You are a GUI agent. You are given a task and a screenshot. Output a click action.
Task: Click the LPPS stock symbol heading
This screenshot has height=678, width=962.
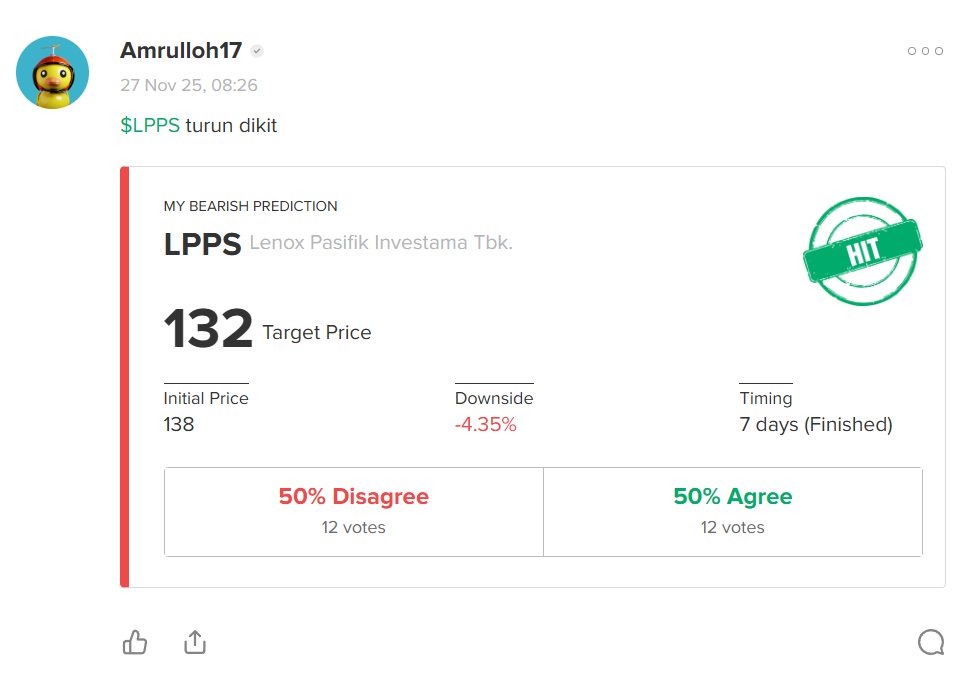[202, 244]
